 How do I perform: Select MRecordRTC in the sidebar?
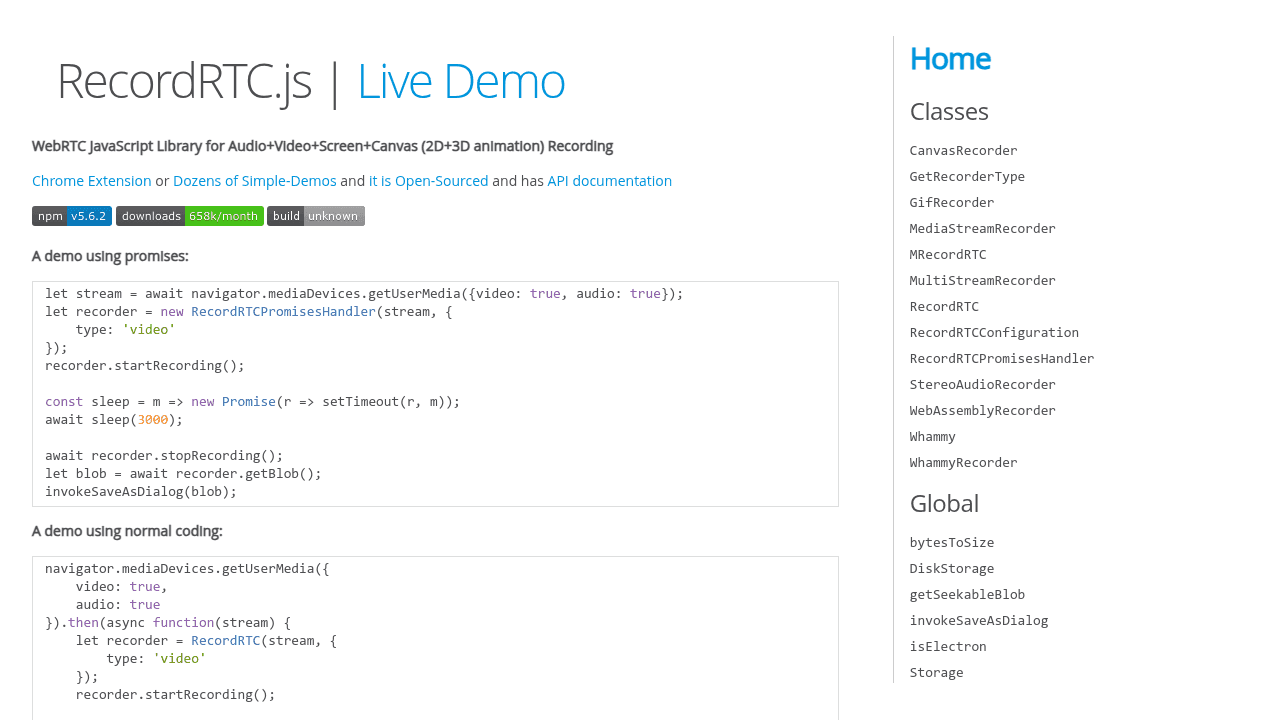(948, 255)
